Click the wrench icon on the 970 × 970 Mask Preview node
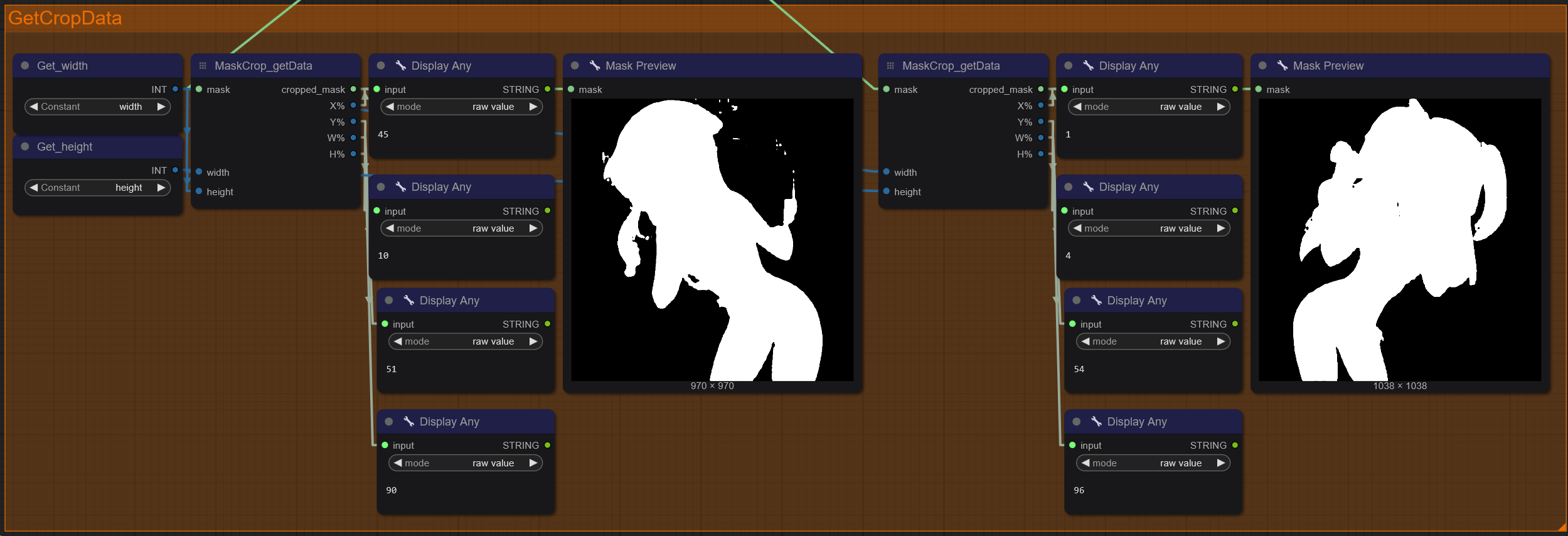This screenshot has width=1568, height=536. pos(594,65)
